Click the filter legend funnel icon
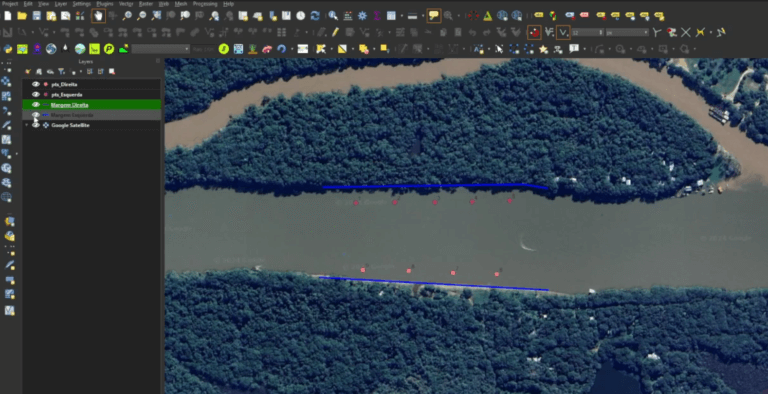 [x=61, y=72]
